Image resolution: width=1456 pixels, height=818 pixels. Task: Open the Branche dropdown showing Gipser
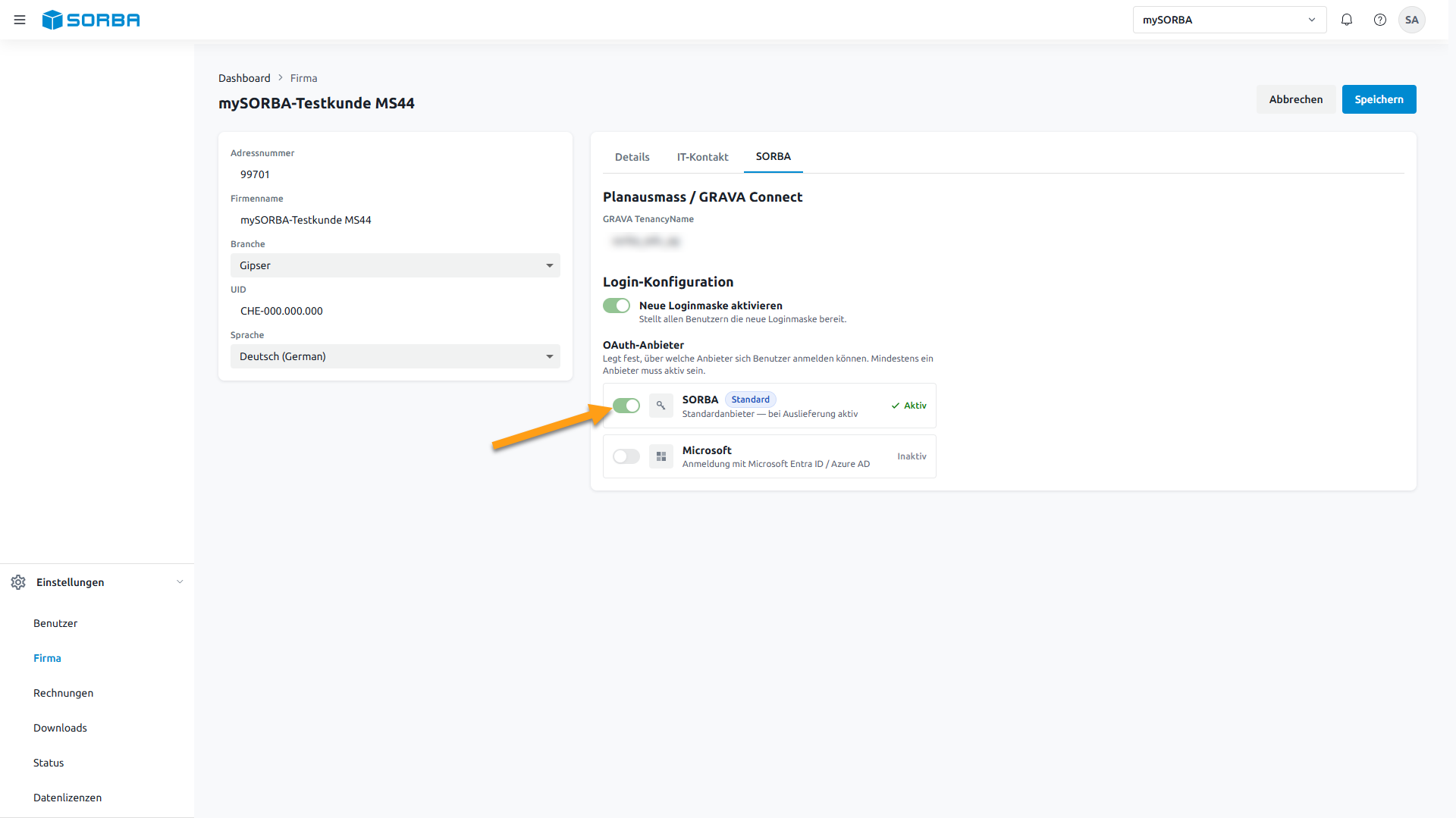[x=395, y=265]
